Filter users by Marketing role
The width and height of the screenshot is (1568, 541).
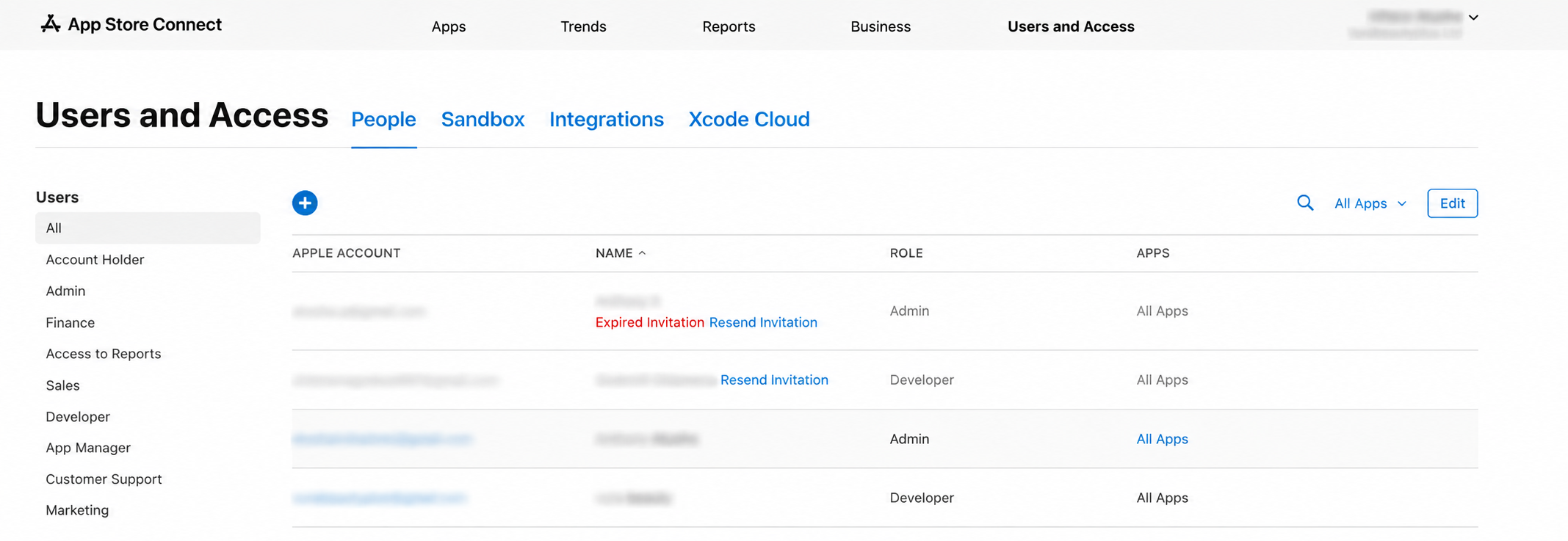[77, 510]
